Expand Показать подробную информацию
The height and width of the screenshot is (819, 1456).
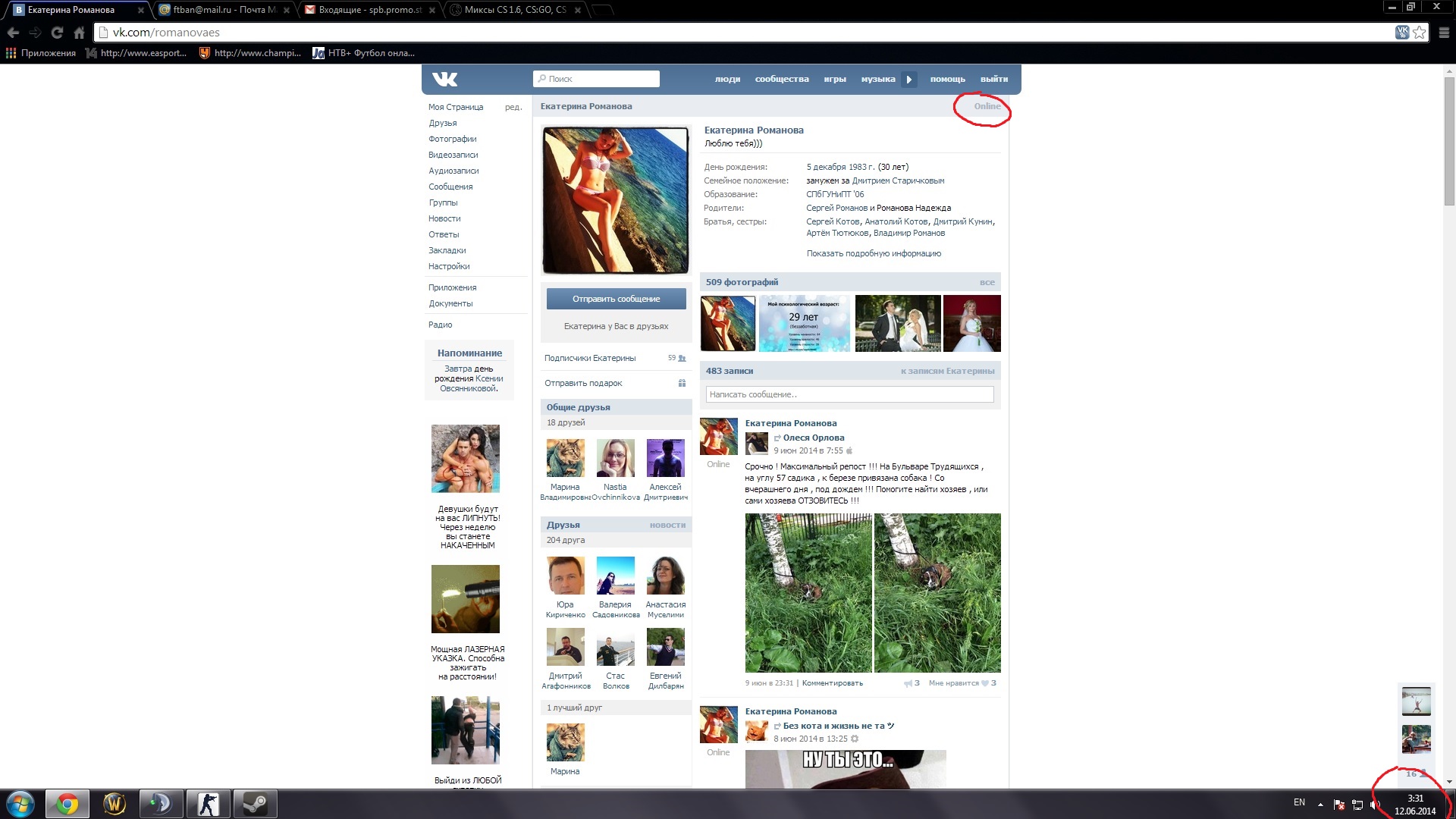874,253
